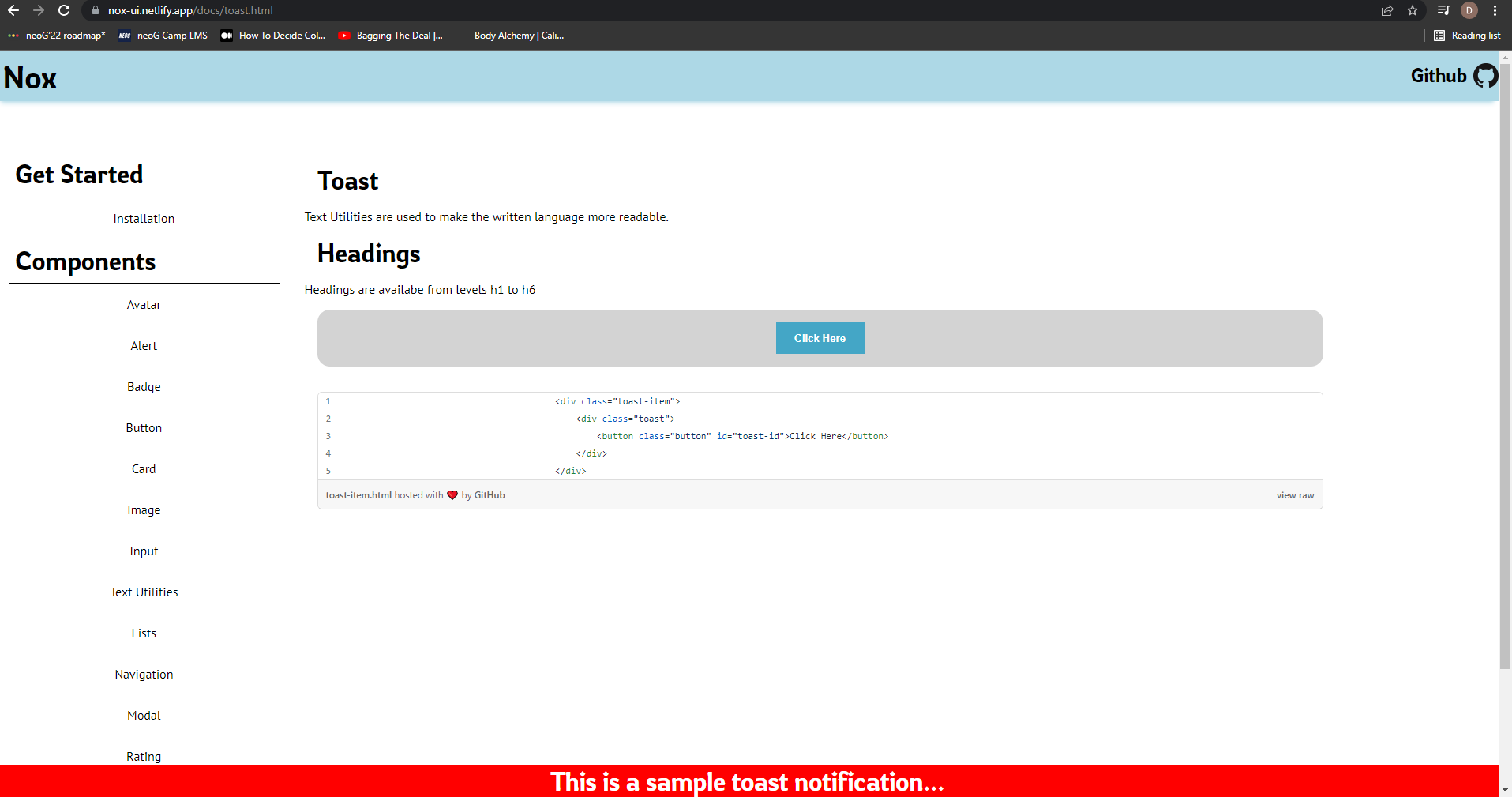Screen dimensions: 1512x797
Task: Go to the Badge component page
Action: point(144,387)
